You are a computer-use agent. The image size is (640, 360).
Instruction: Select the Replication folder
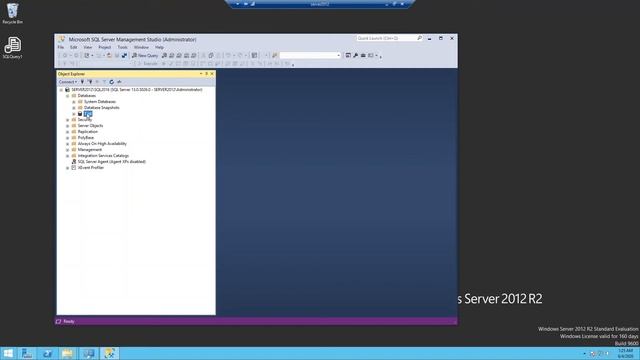point(87,132)
